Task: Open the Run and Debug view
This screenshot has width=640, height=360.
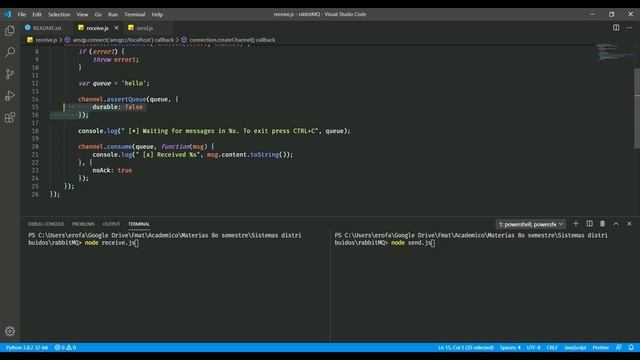Action: point(10,96)
